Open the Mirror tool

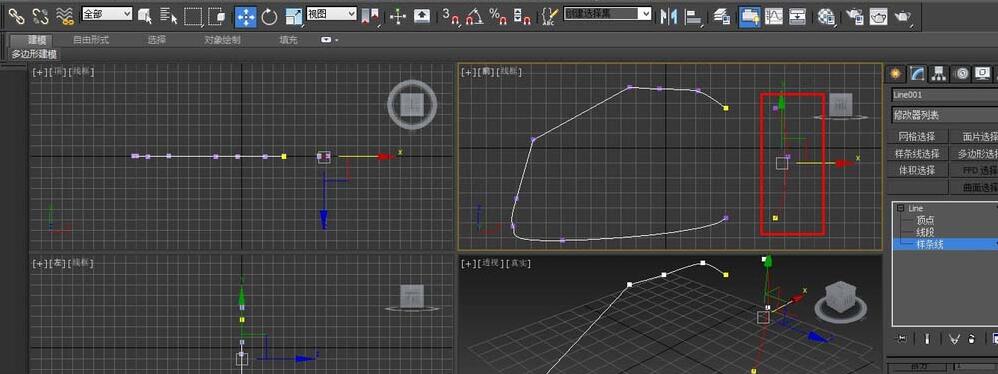click(x=668, y=17)
